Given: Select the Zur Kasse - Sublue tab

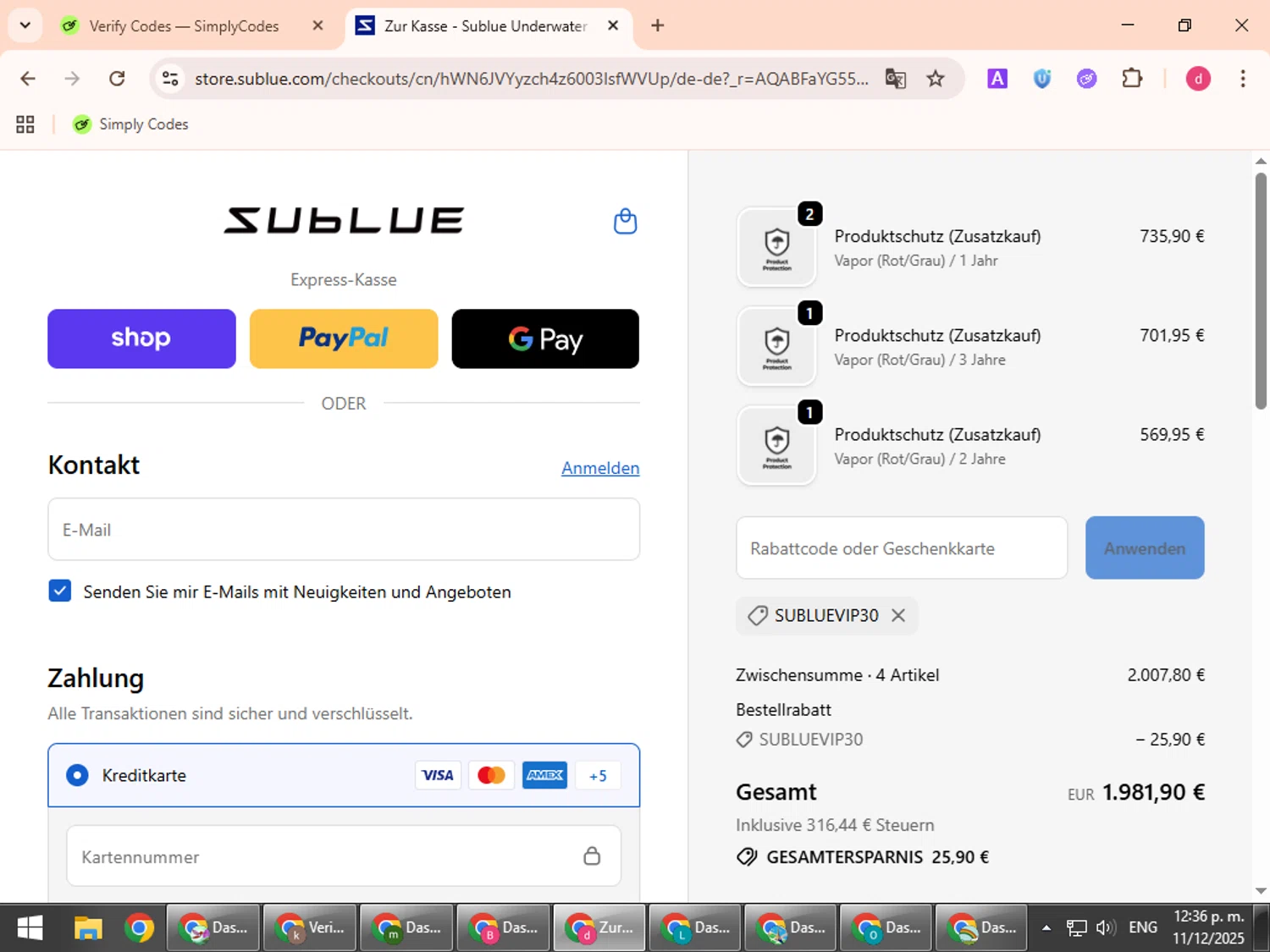Looking at the screenshot, I should point(486,26).
